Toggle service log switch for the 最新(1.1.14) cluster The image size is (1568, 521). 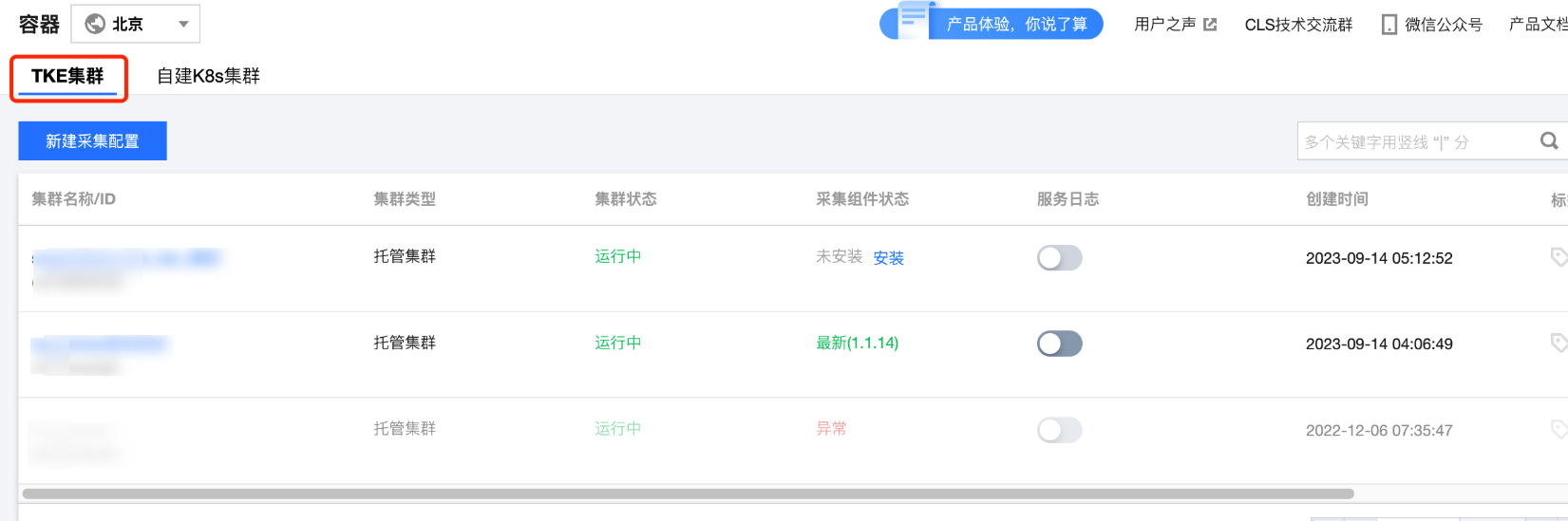click(1059, 344)
